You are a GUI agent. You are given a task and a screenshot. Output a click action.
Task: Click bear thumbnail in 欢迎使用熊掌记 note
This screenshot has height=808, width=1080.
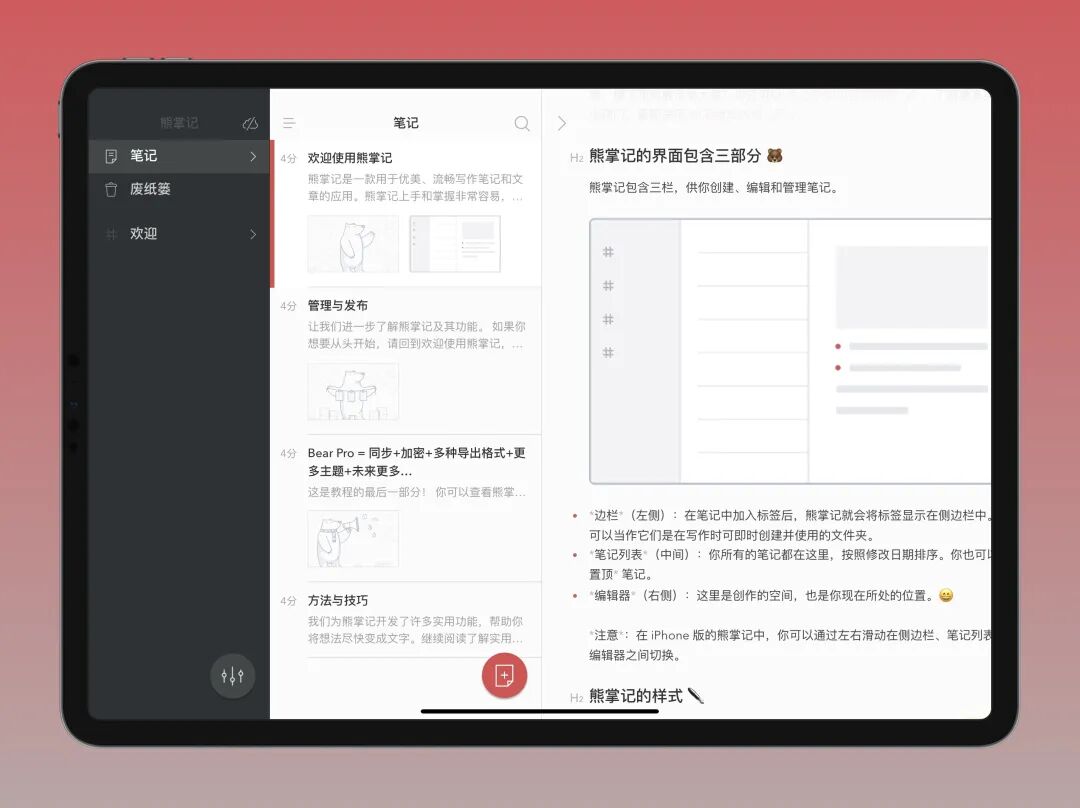coord(353,244)
